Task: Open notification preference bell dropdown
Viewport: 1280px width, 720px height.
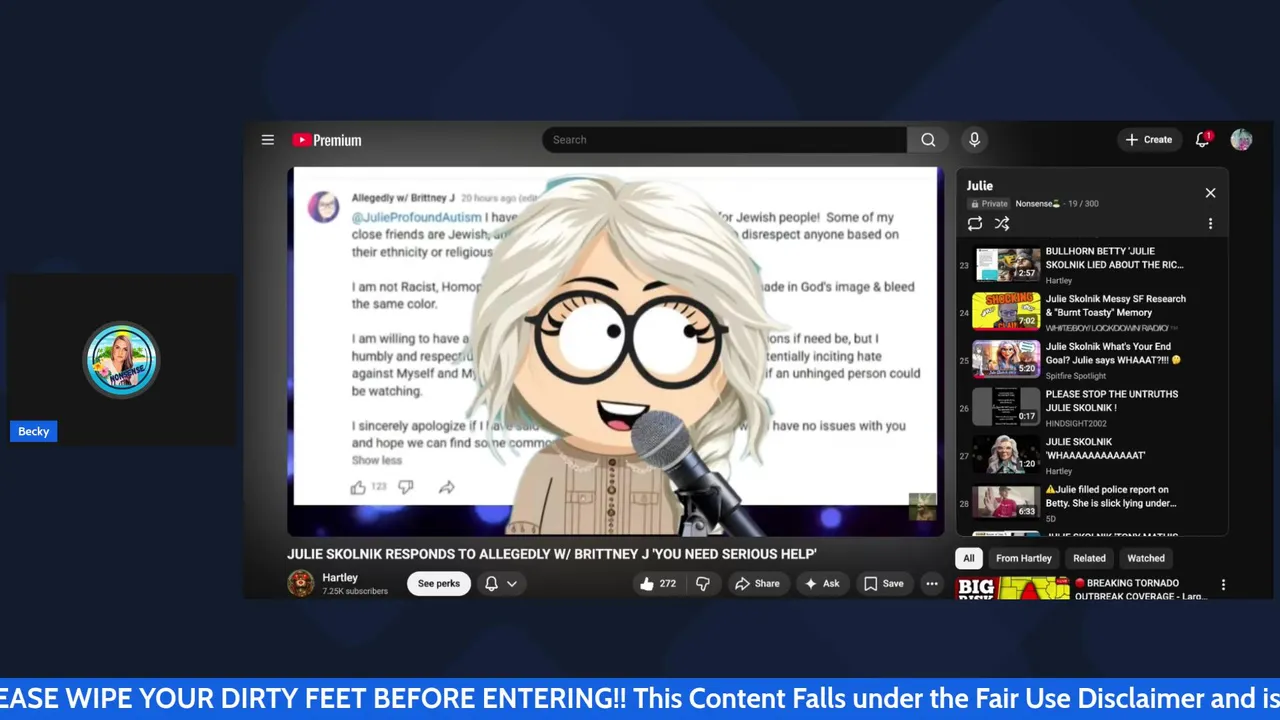Action: [501, 584]
